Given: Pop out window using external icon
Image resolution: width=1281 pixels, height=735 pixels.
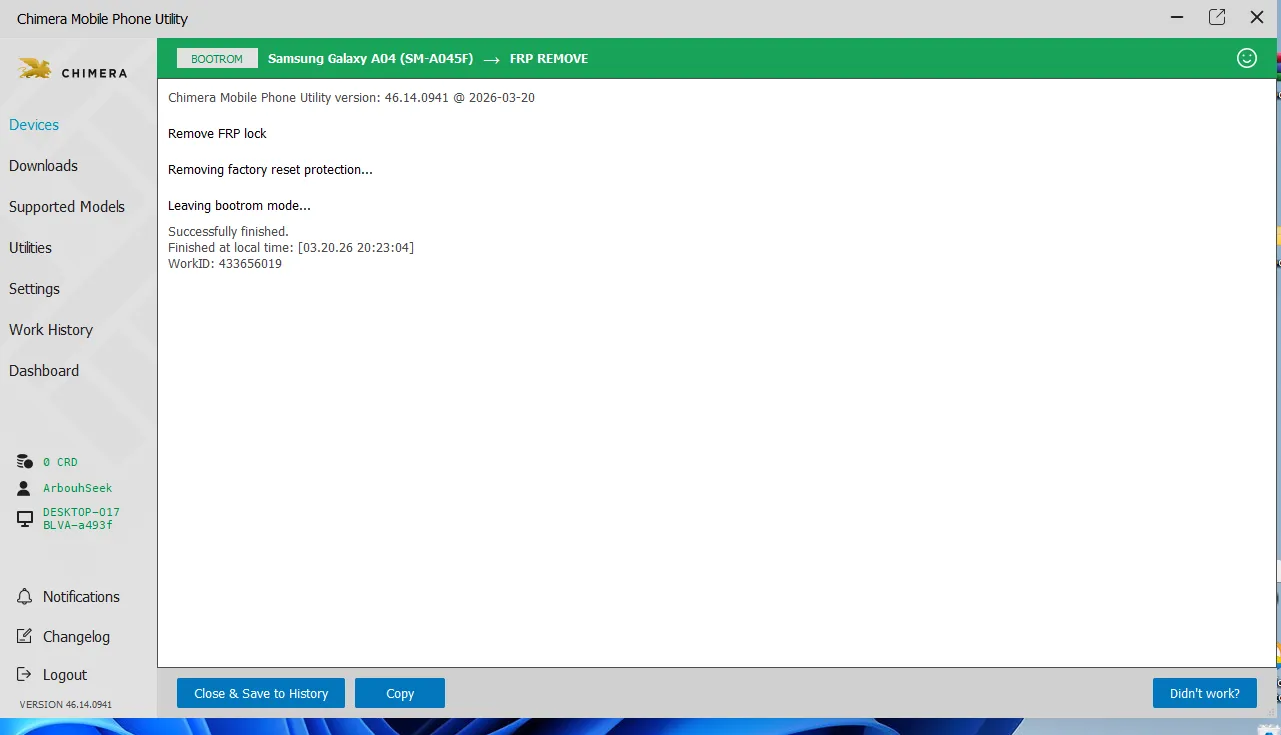Looking at the screenshot, I should 1216,17.
